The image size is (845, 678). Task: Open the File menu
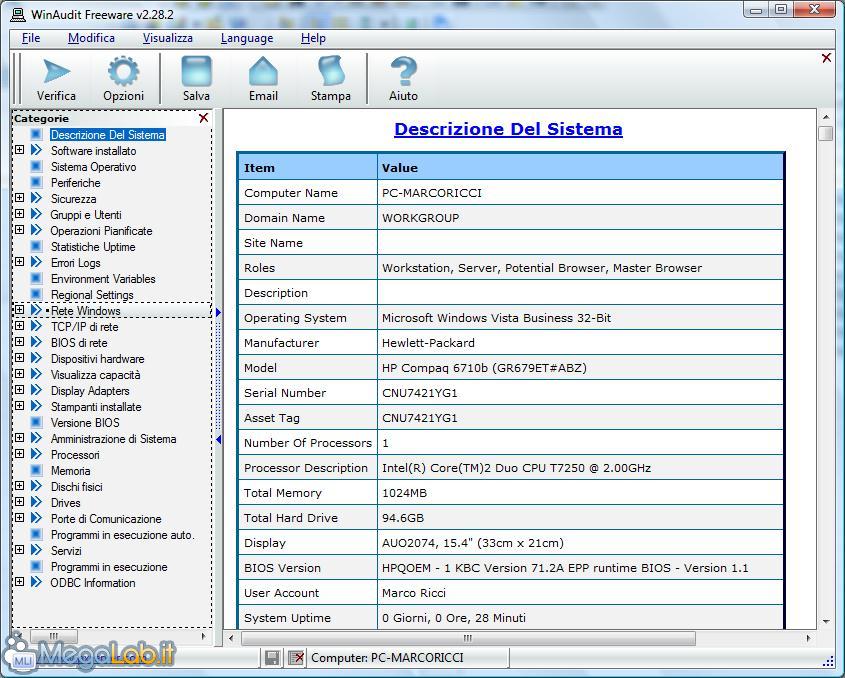click(31, 38)
